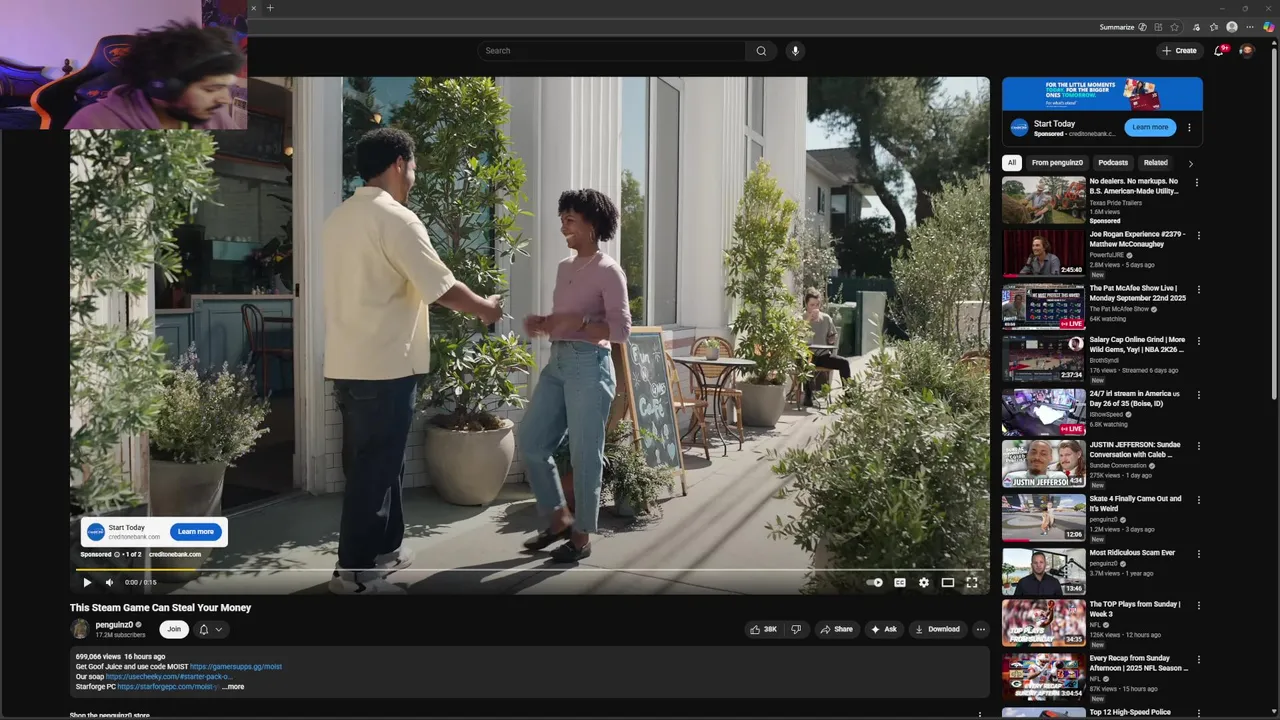Viewport: 1280px width, 720px height.
Task: Open YouTube notifications bell
Action: pos(1219,51)
